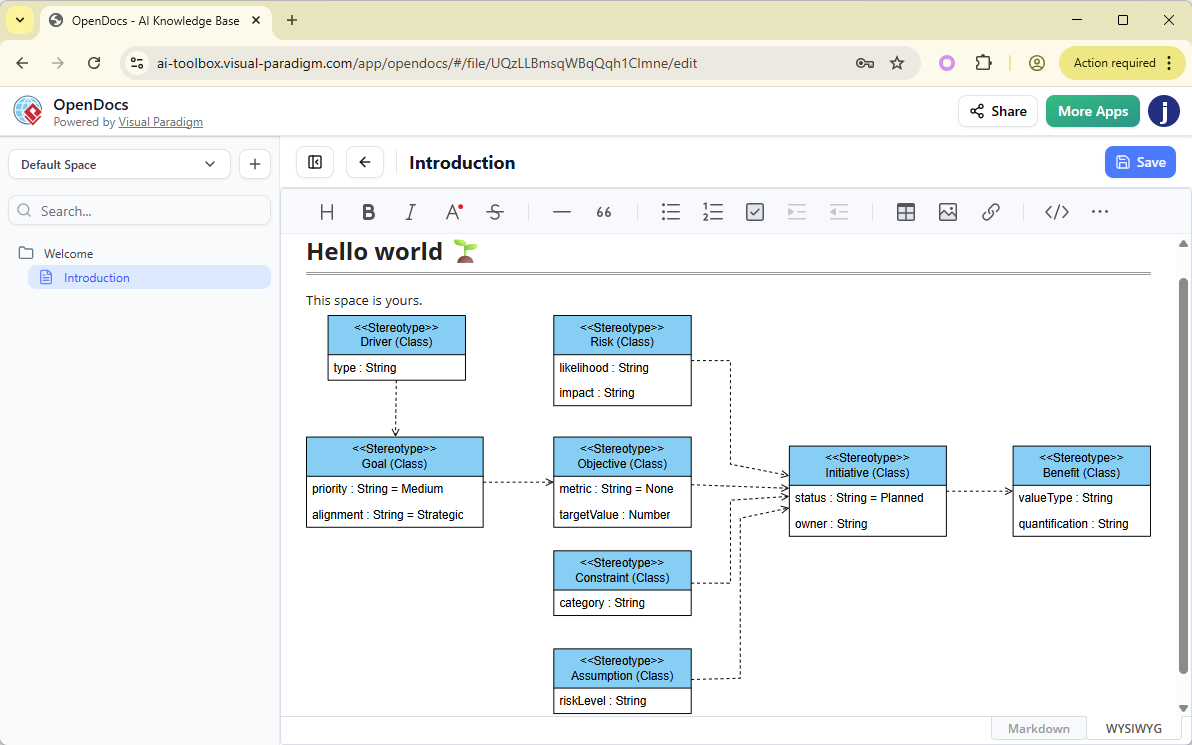Viewport: 1192px width, 745px height.
Task: Open the more toolbar options menu
Action: pyautogui.click(x=1100, y=211)
